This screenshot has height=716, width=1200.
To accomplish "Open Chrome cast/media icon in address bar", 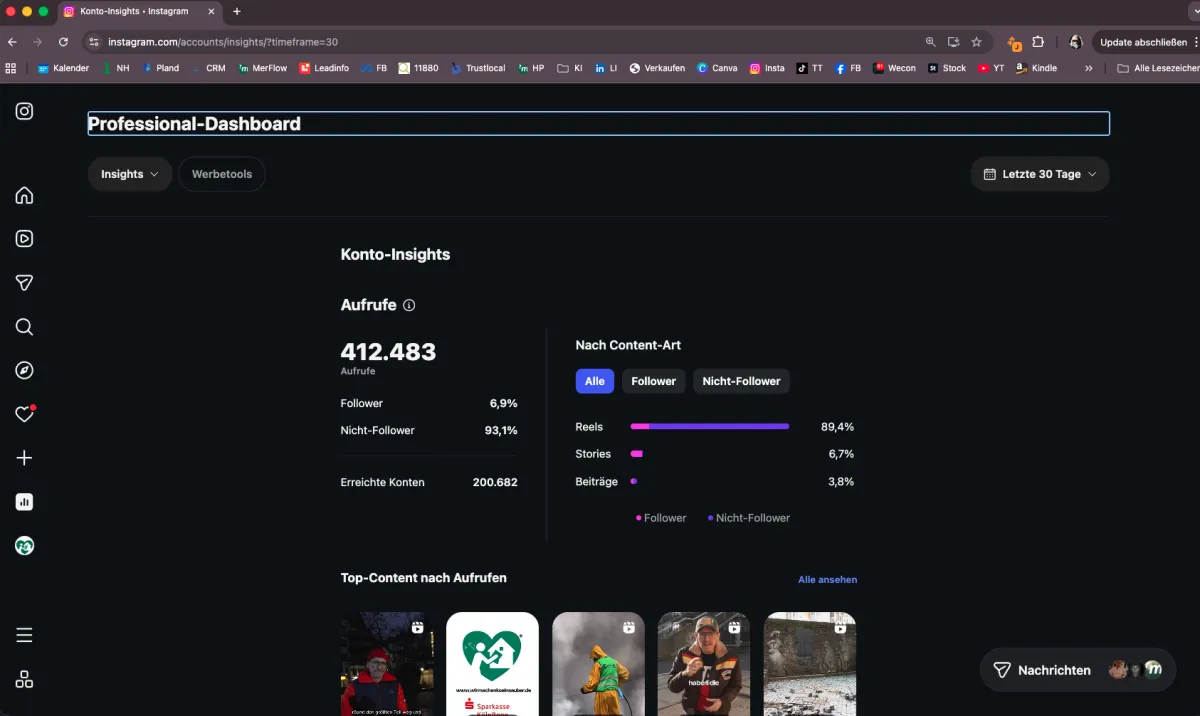I will tap(953, 42).
